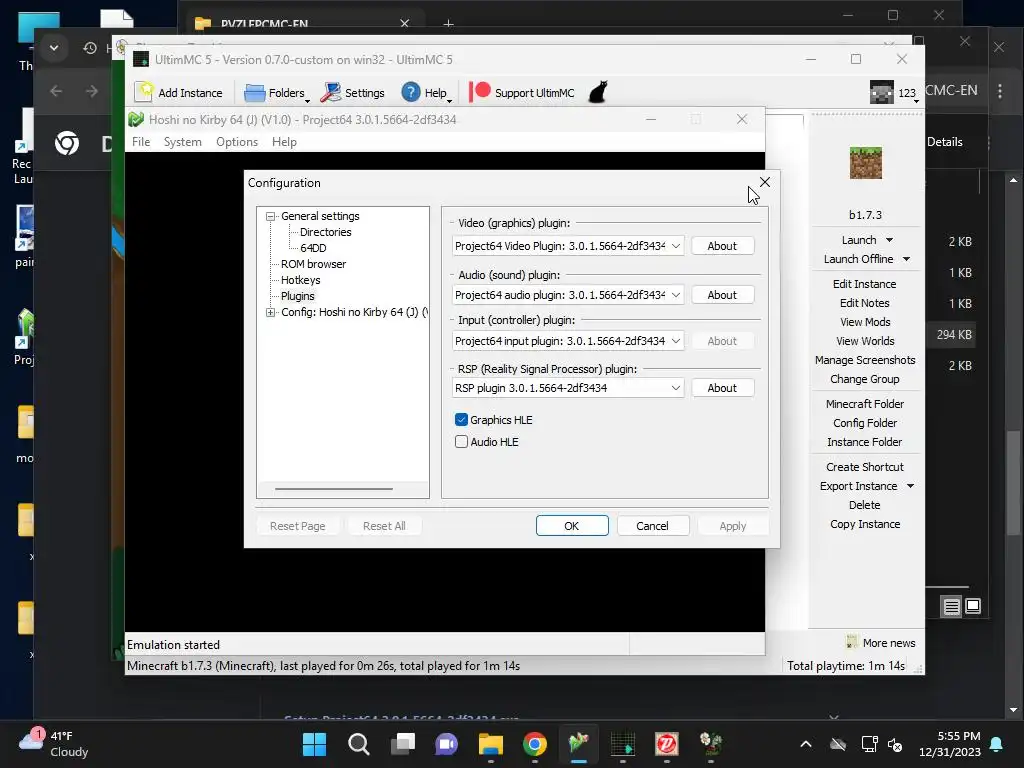The height and width of the screenshot is (768, 1024).
Task: Open the Help toolbar icon
Action: click(x=411, y=92)
